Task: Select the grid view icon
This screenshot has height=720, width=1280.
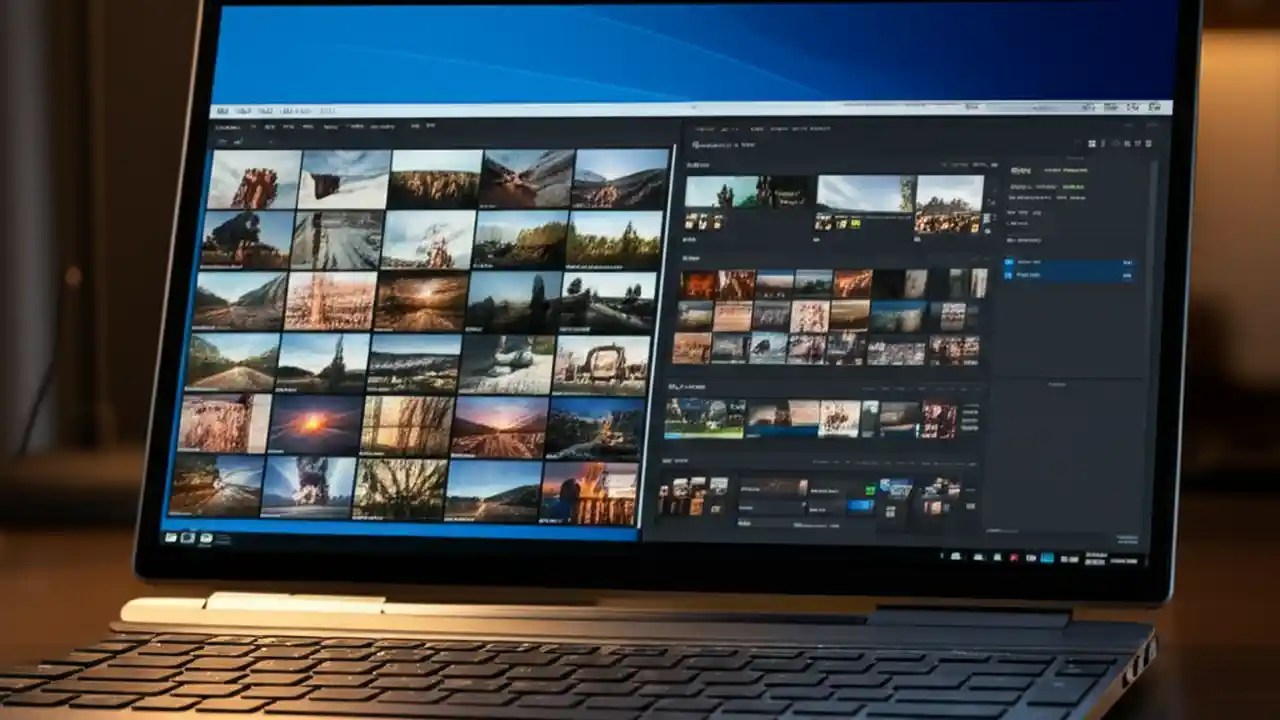Action: pyautogui.click(x=1090, y=143)
